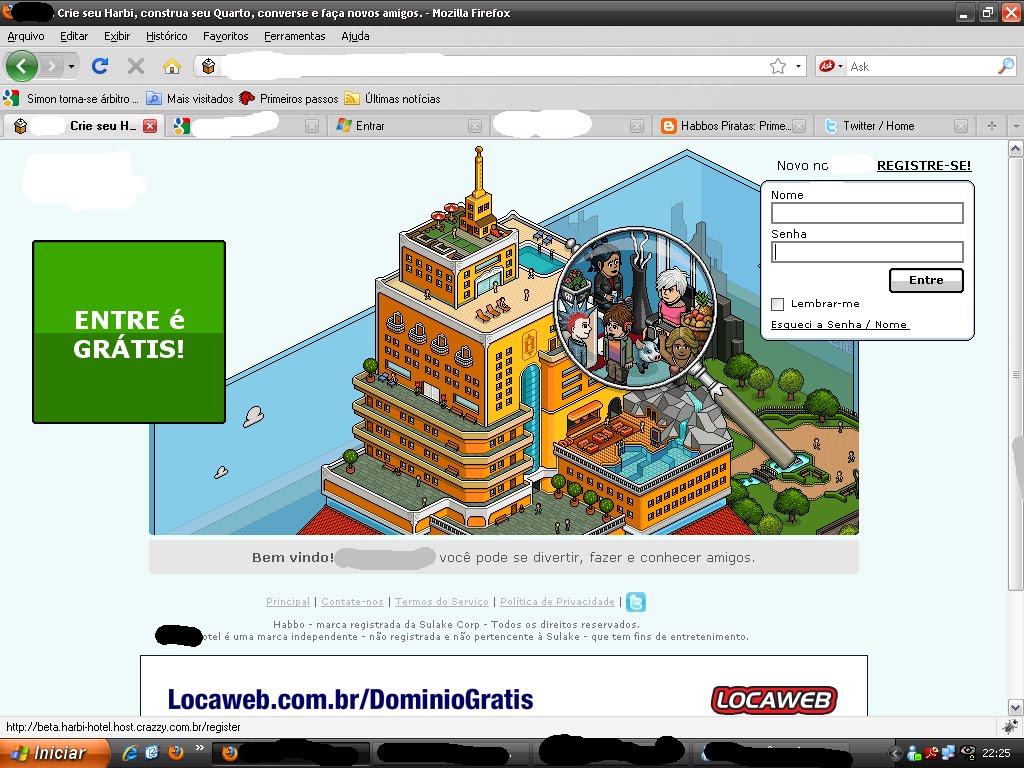Screen dimensions: 1024x768
Task: Click the taskbar clock showing 22:25
Action: point(996,754)
